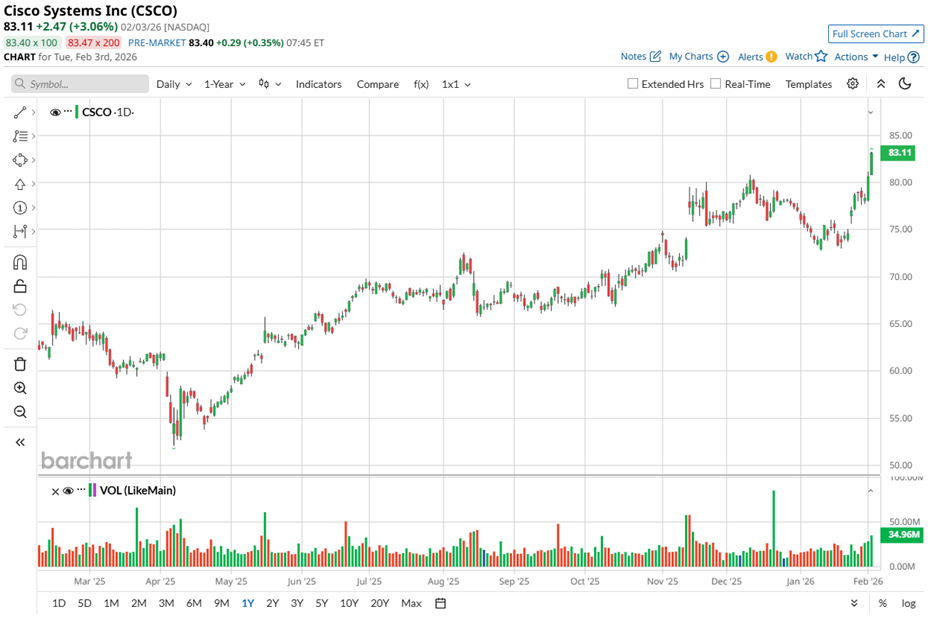Select the arrow marker tool

(20, 184)
